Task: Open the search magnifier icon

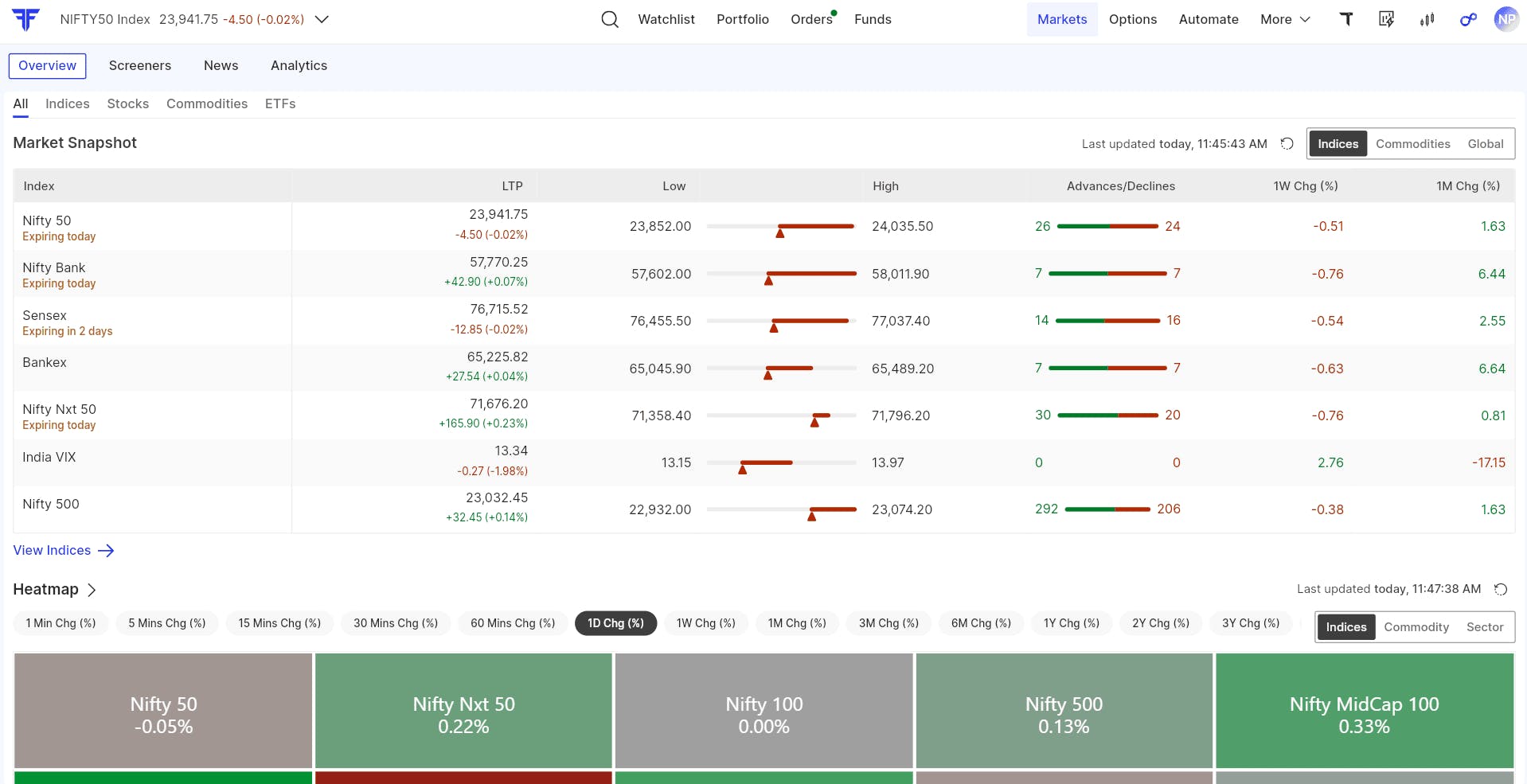Action: pos(610,19)
